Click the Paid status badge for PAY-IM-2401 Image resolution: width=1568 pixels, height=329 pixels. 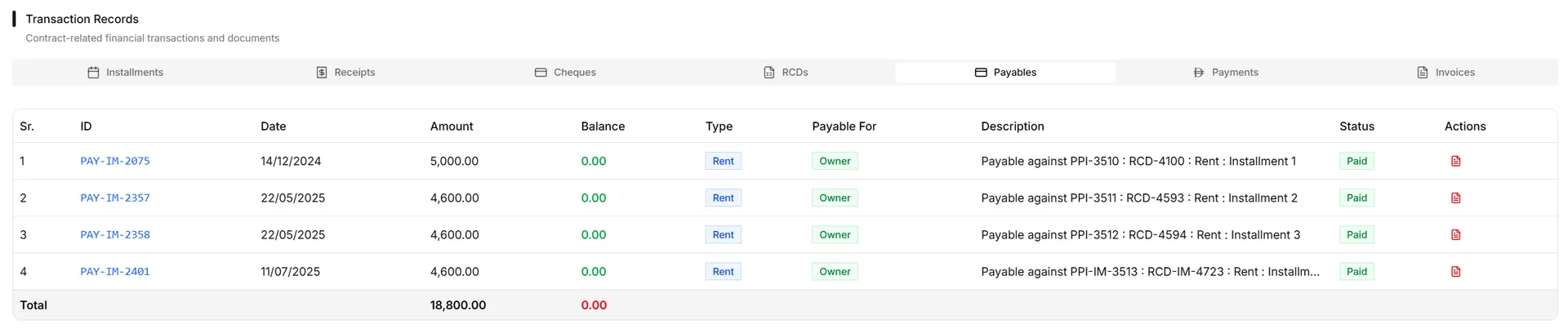pos(1356,271)
